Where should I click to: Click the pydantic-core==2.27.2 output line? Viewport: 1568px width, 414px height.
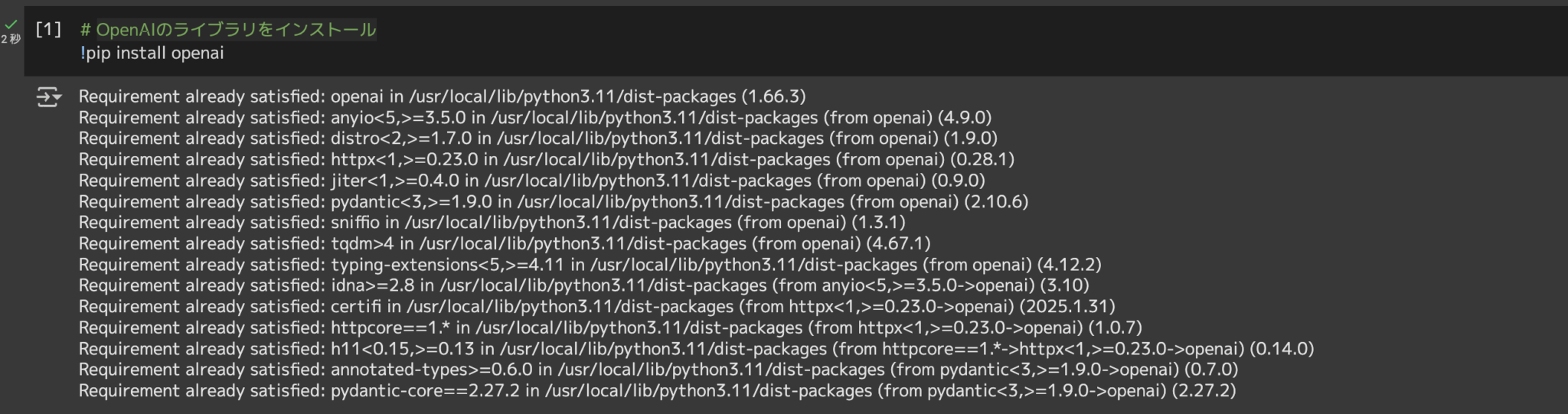657,391
